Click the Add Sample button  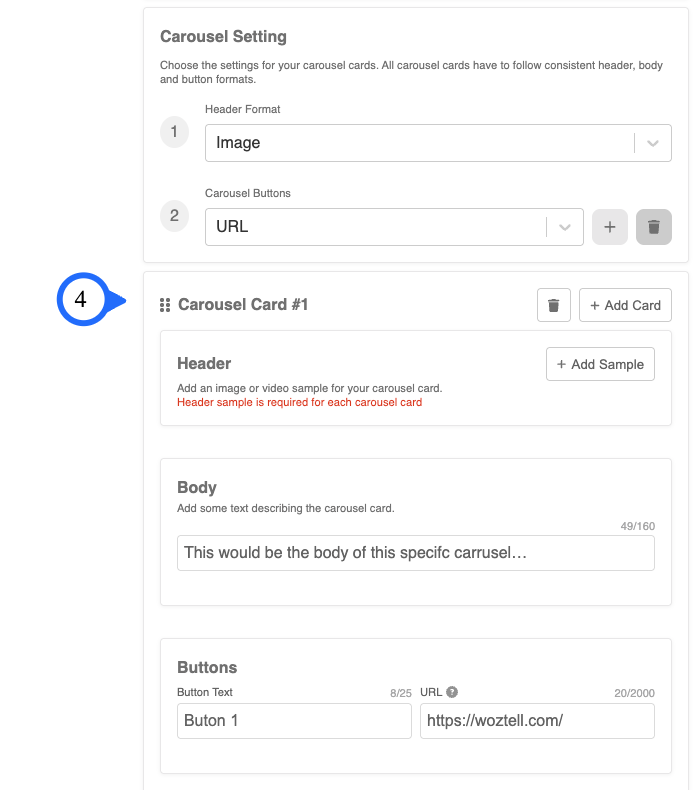[x=600, y=364]
